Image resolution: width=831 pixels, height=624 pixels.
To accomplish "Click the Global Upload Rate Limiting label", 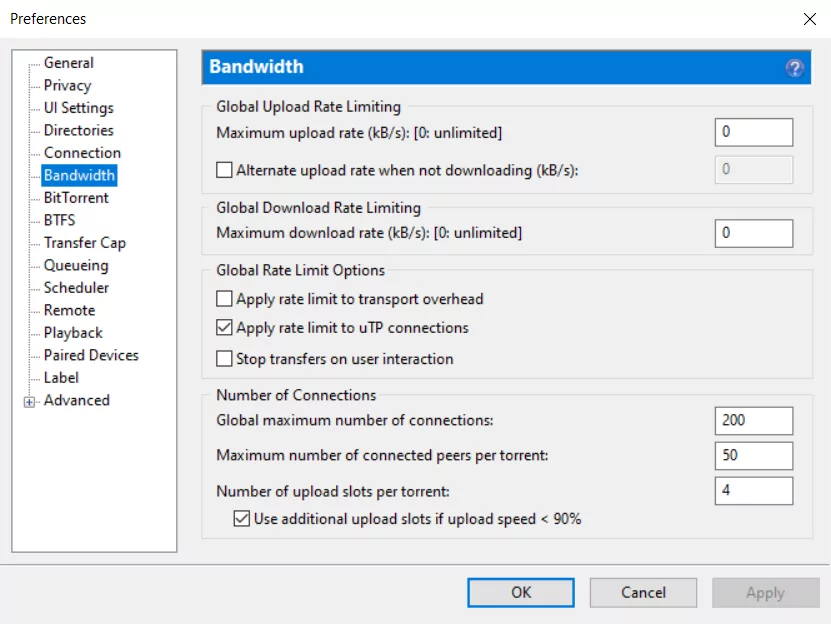I will 308,107.
